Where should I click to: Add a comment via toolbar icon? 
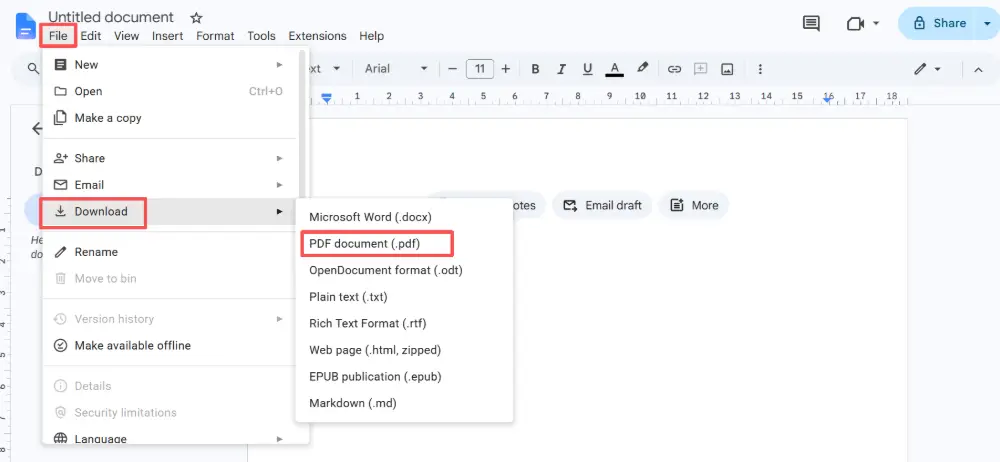click(700, 69)
